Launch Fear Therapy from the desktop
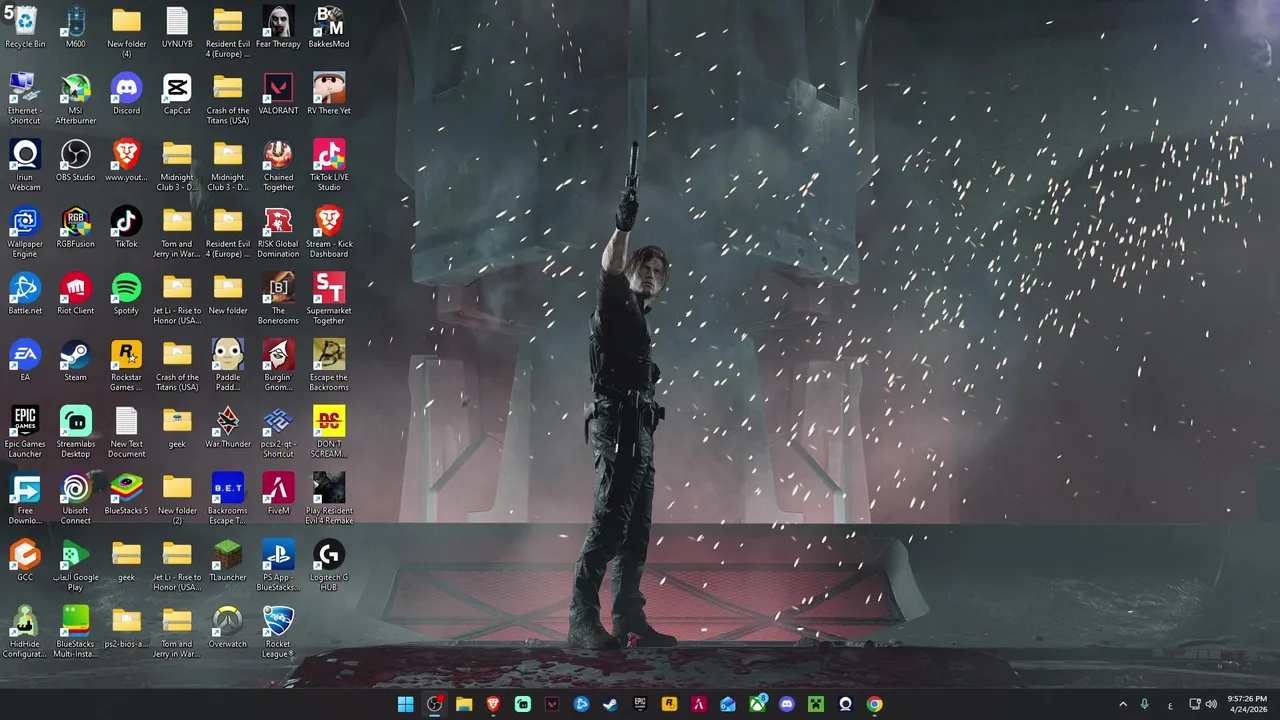 click(278, 27)
